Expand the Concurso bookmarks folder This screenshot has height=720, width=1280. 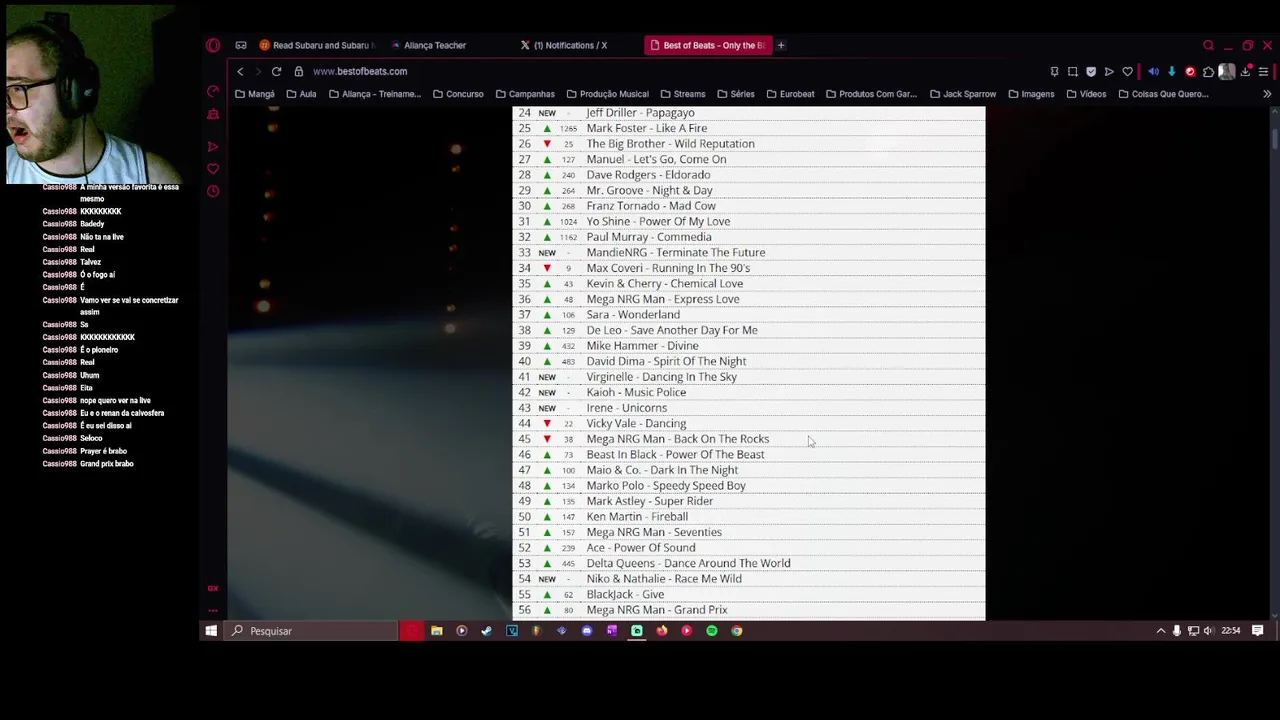[x=458, y=94]
